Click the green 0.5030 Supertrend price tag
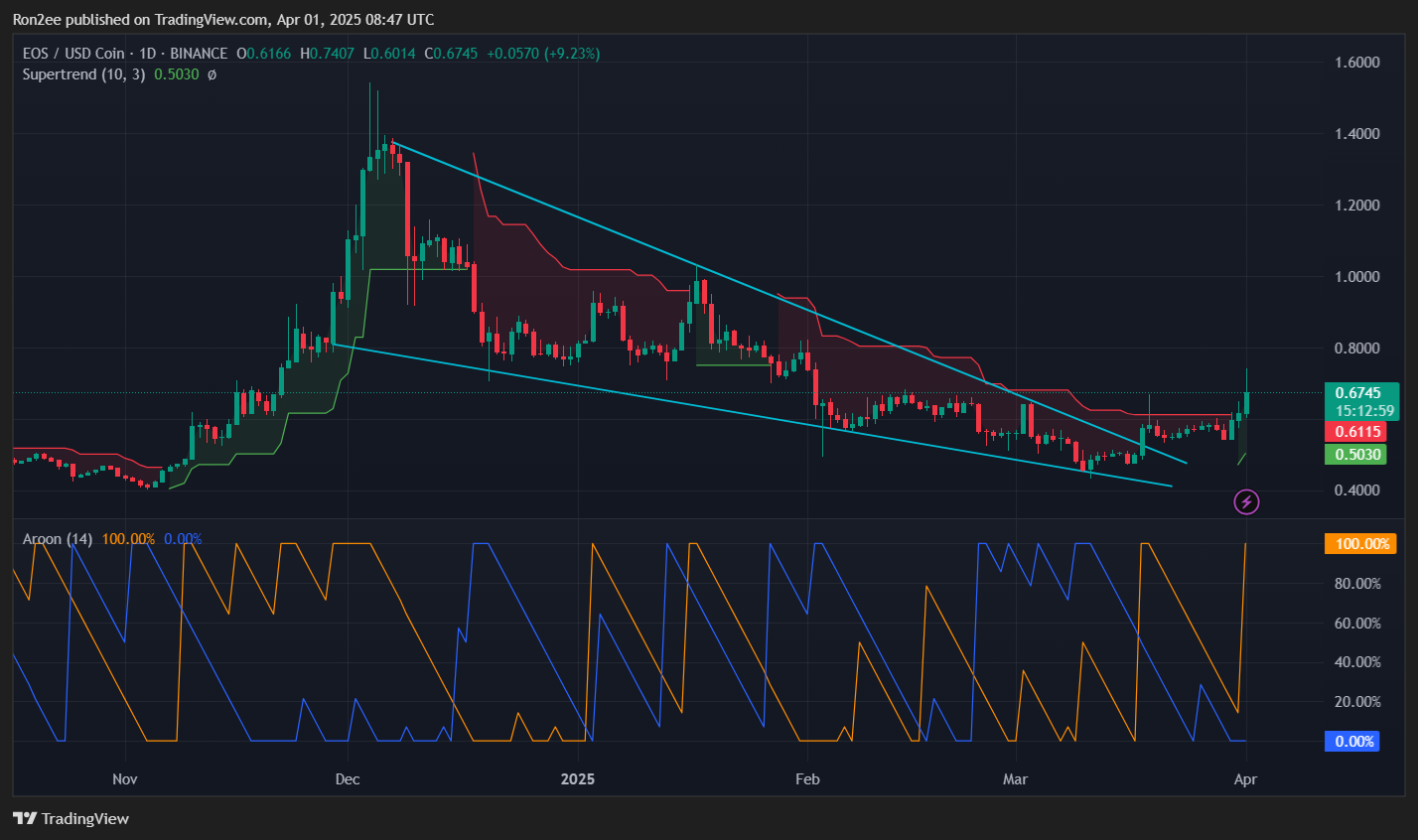 (x=1357, y=455)
